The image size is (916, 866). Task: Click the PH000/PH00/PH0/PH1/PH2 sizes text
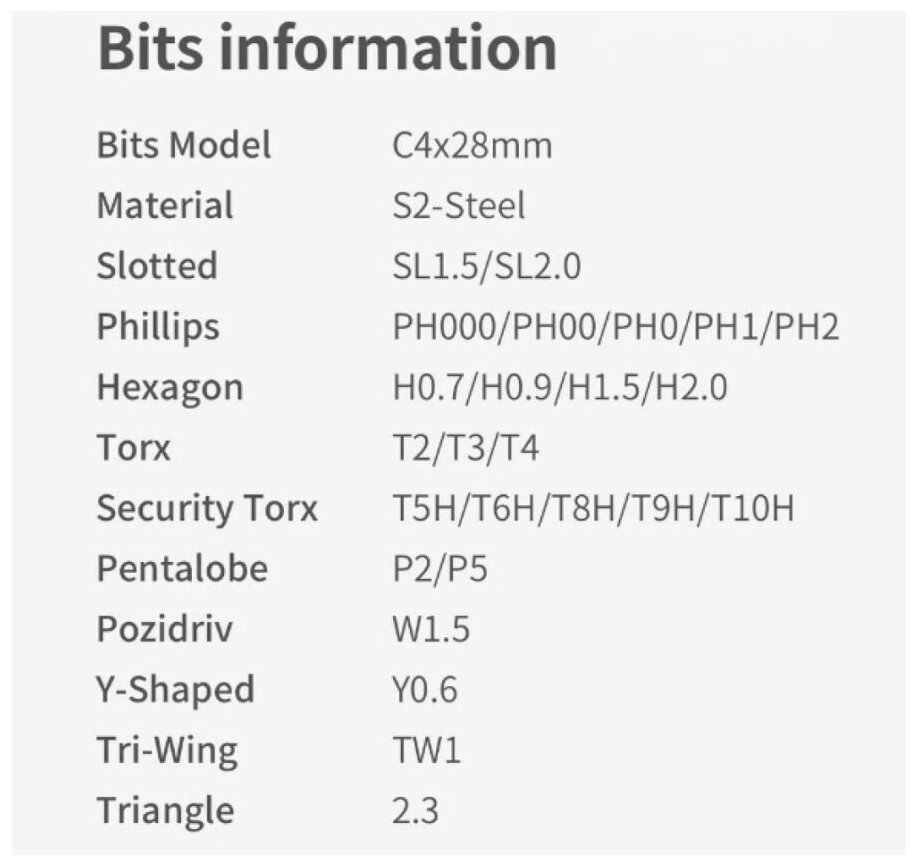pos(616,327)
